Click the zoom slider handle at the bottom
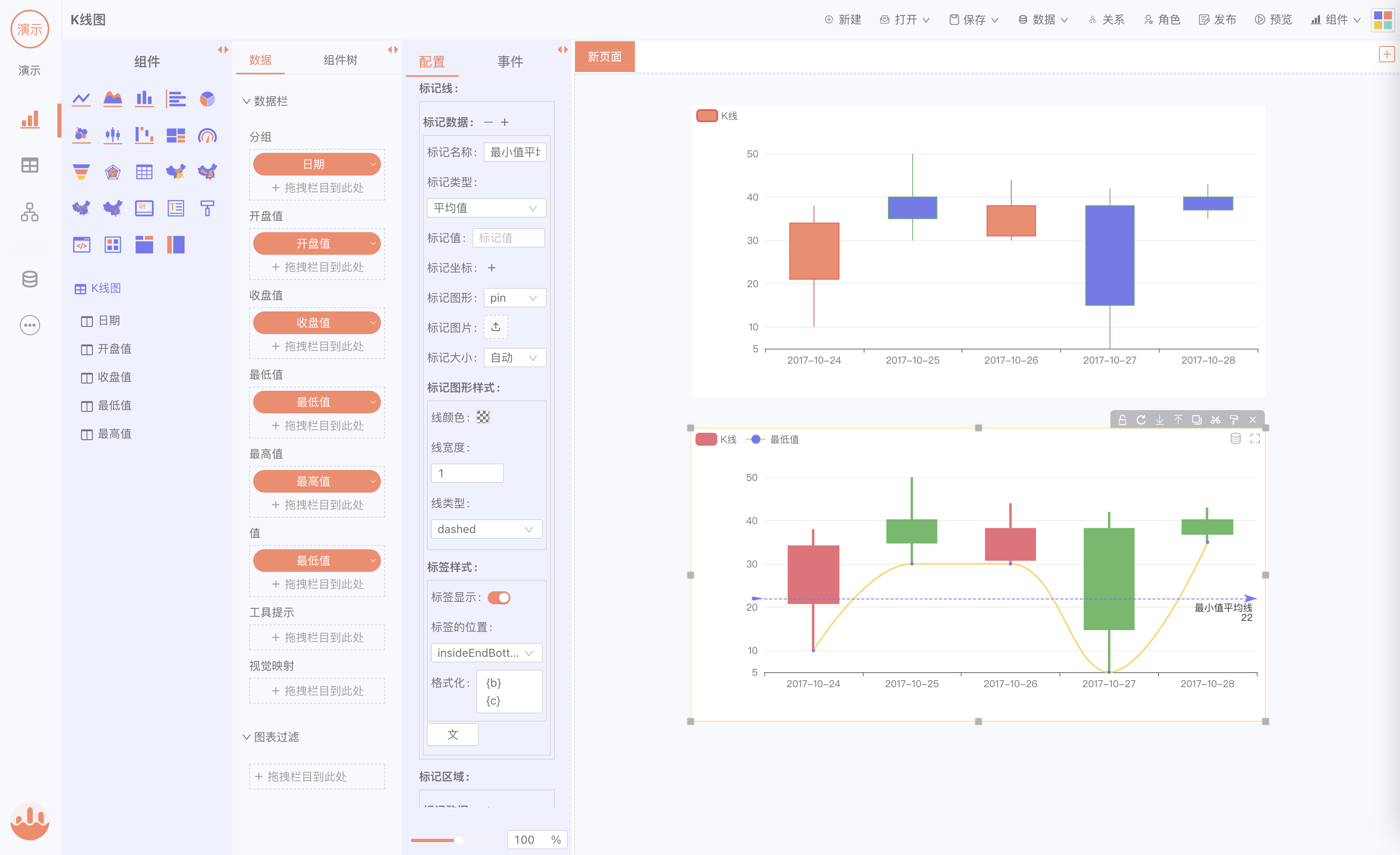1400x855 pixels. point(459,840)
